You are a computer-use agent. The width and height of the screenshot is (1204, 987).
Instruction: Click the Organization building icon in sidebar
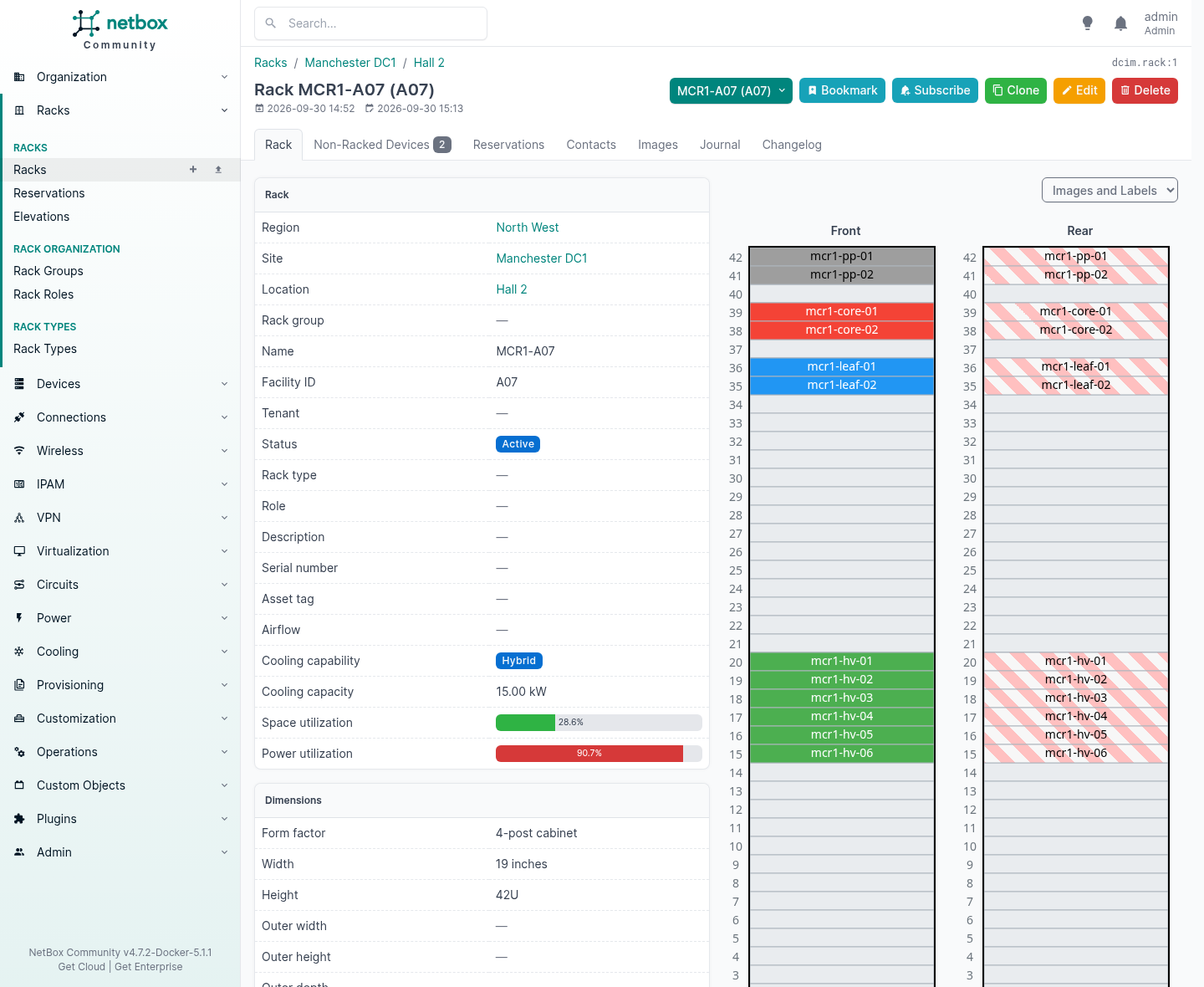click(x=19, y=77)
